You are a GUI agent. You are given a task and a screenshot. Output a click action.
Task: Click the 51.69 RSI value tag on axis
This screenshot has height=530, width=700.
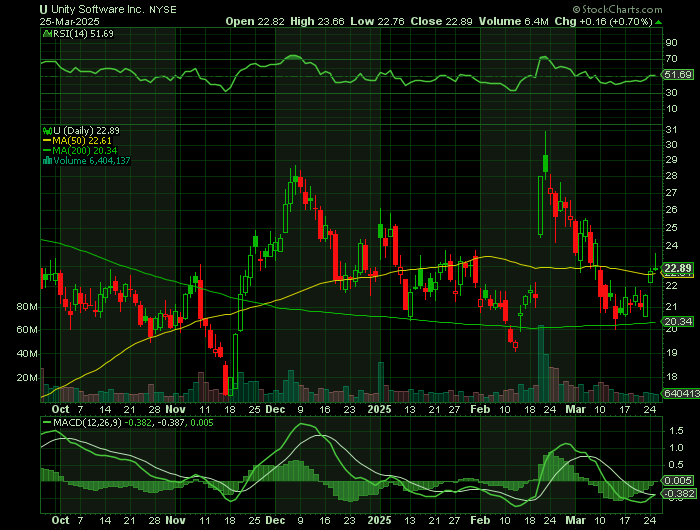tap(678, 75)
